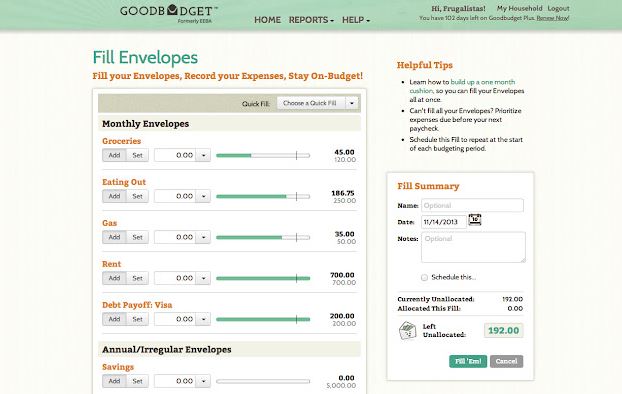622x394 pixels.
Task: Open Groceries amount dropdown arrow
Action: [x=203, y=155]
